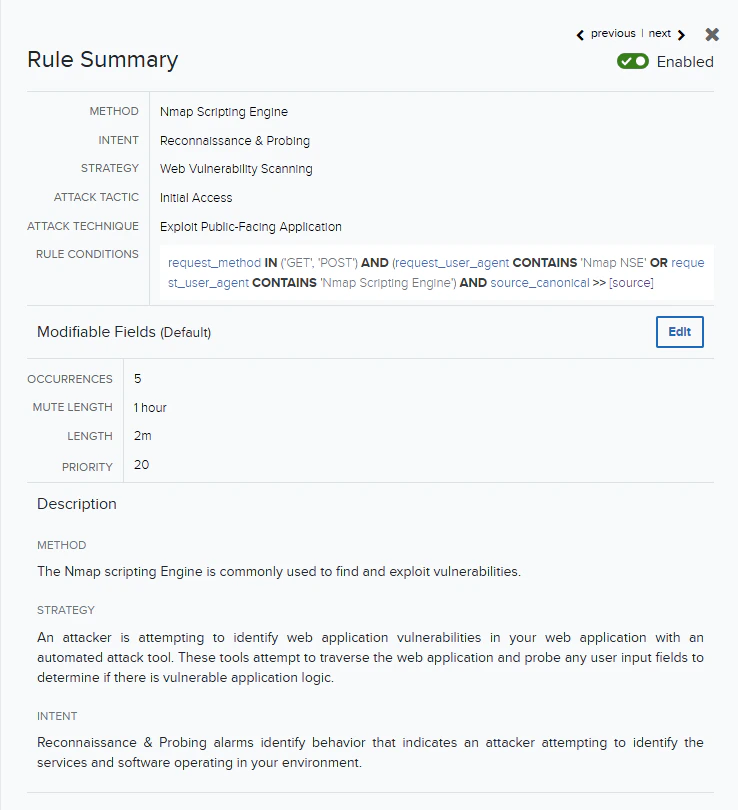Select the Mute Length value '1 hour'

click(150, 408)
